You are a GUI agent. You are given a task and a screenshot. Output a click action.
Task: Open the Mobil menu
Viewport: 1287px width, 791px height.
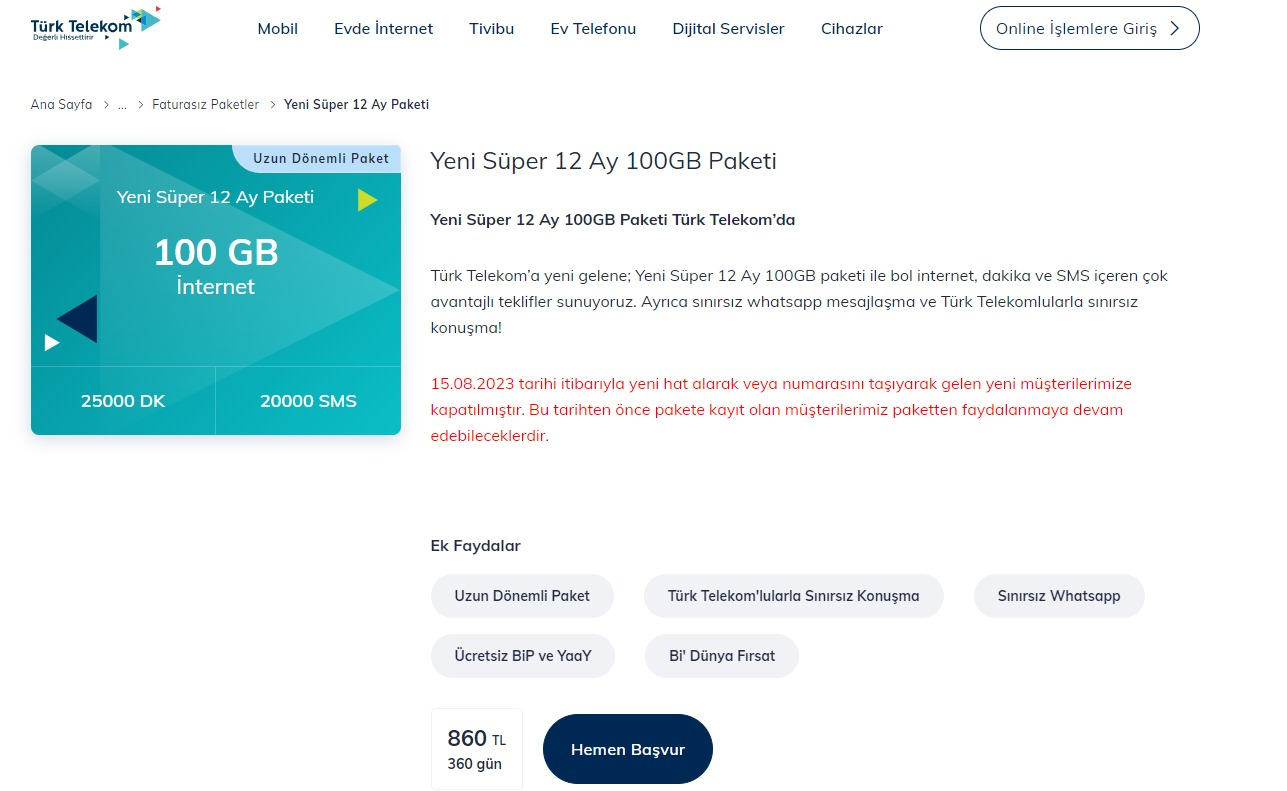click(x=278, y=29)
